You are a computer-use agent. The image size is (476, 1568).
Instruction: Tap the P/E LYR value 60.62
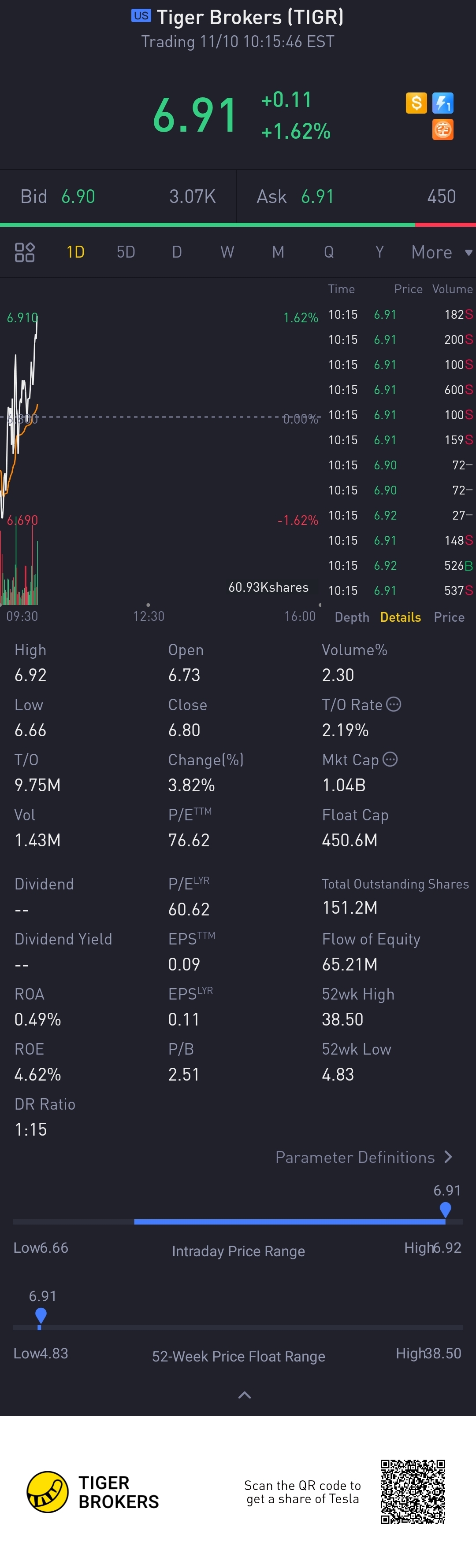point(189,909)
